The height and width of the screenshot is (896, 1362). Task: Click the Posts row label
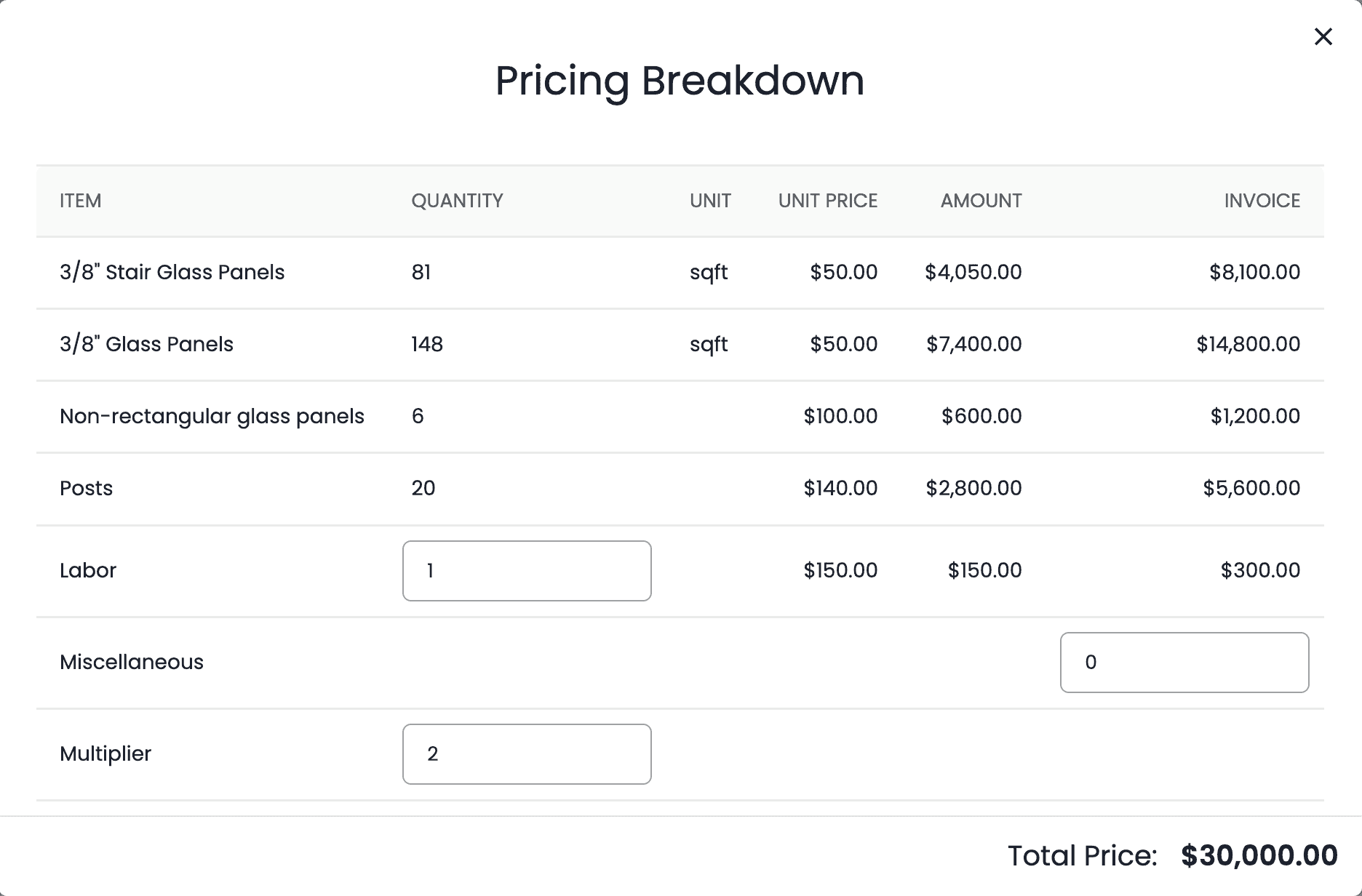click(x=86, y=488)
